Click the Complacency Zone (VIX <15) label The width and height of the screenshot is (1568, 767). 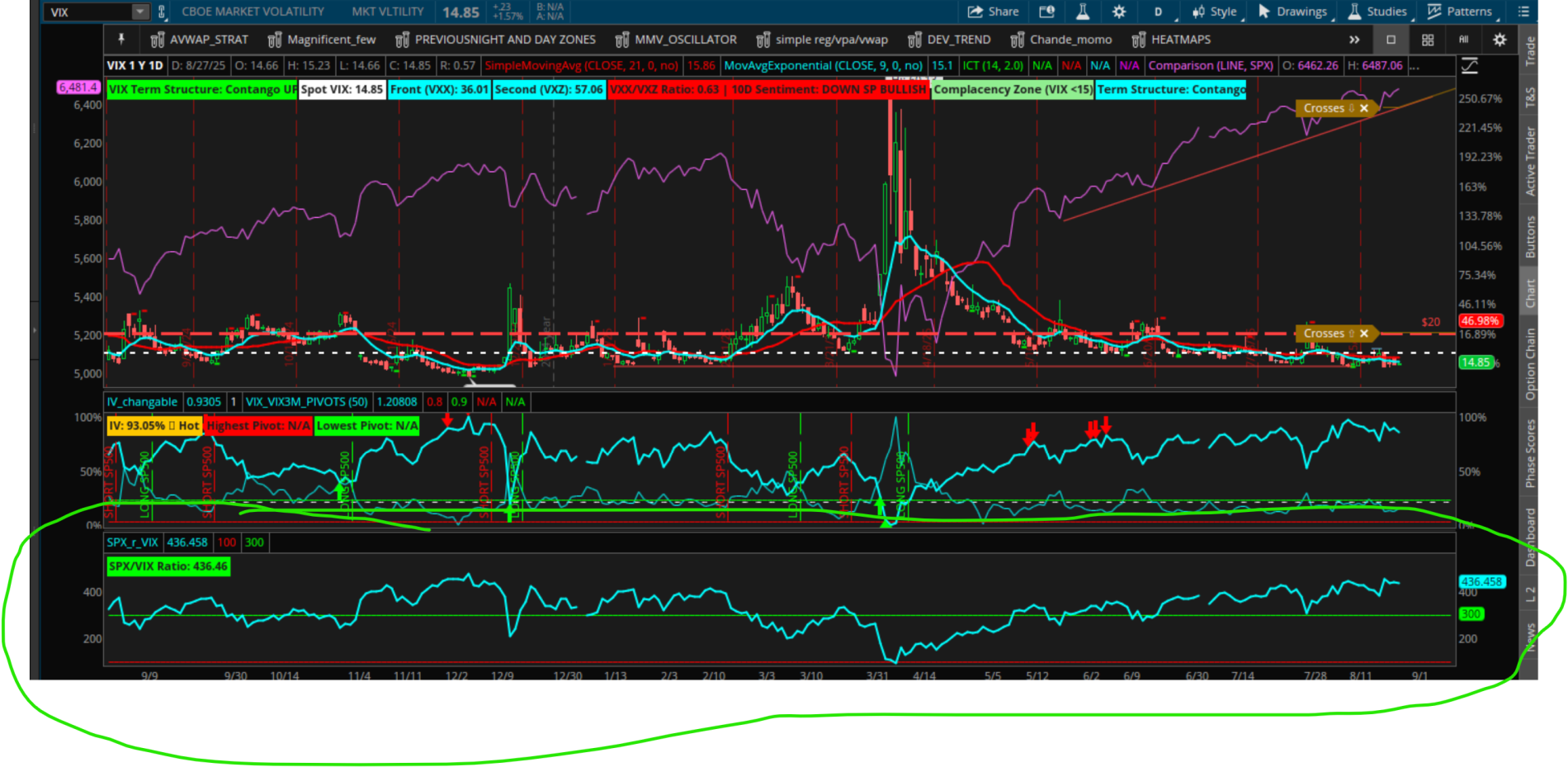coord(1013,89)
